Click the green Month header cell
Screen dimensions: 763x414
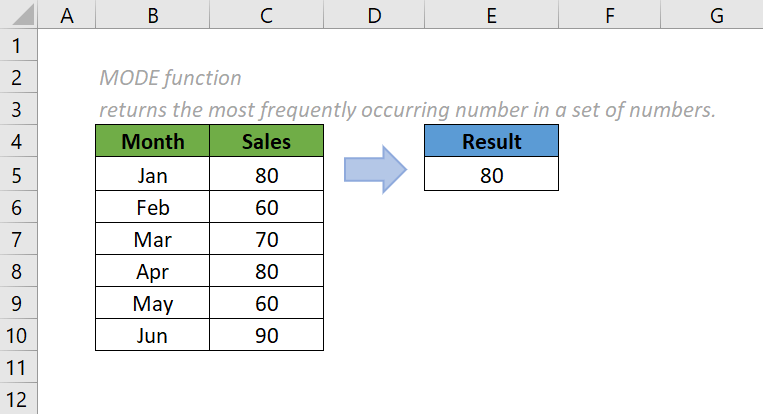click(x=152, y=142)
